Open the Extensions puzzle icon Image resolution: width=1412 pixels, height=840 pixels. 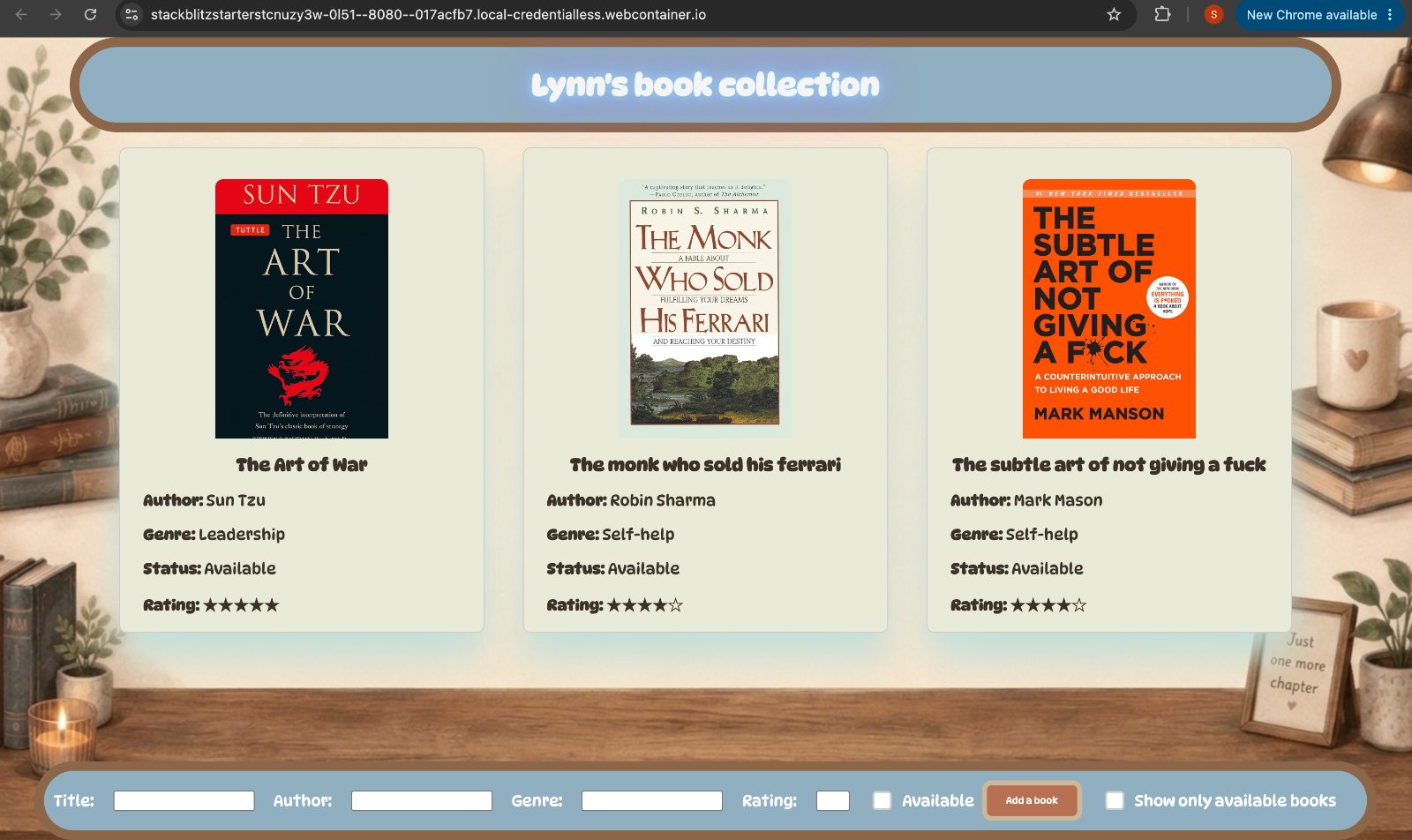1162,15
